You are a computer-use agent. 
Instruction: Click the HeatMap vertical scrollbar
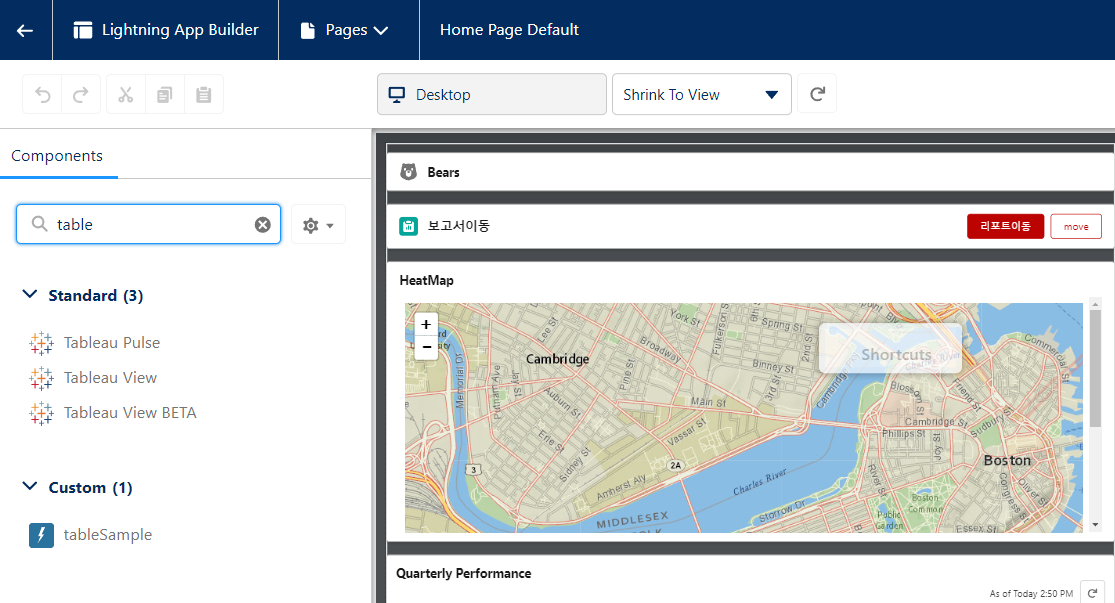point(1095,370)
